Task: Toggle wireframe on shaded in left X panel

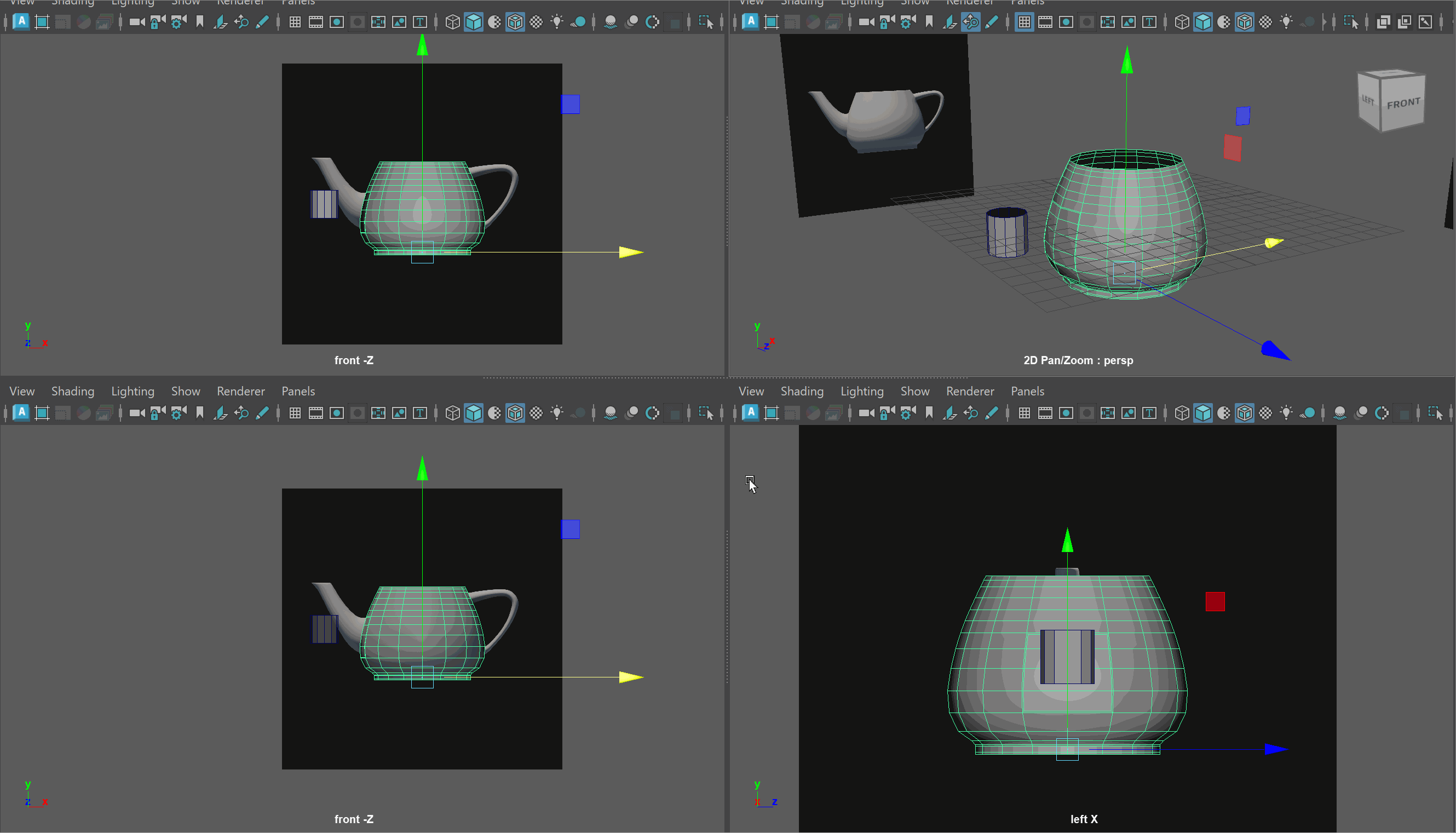Action: (x=1245, y=413)
